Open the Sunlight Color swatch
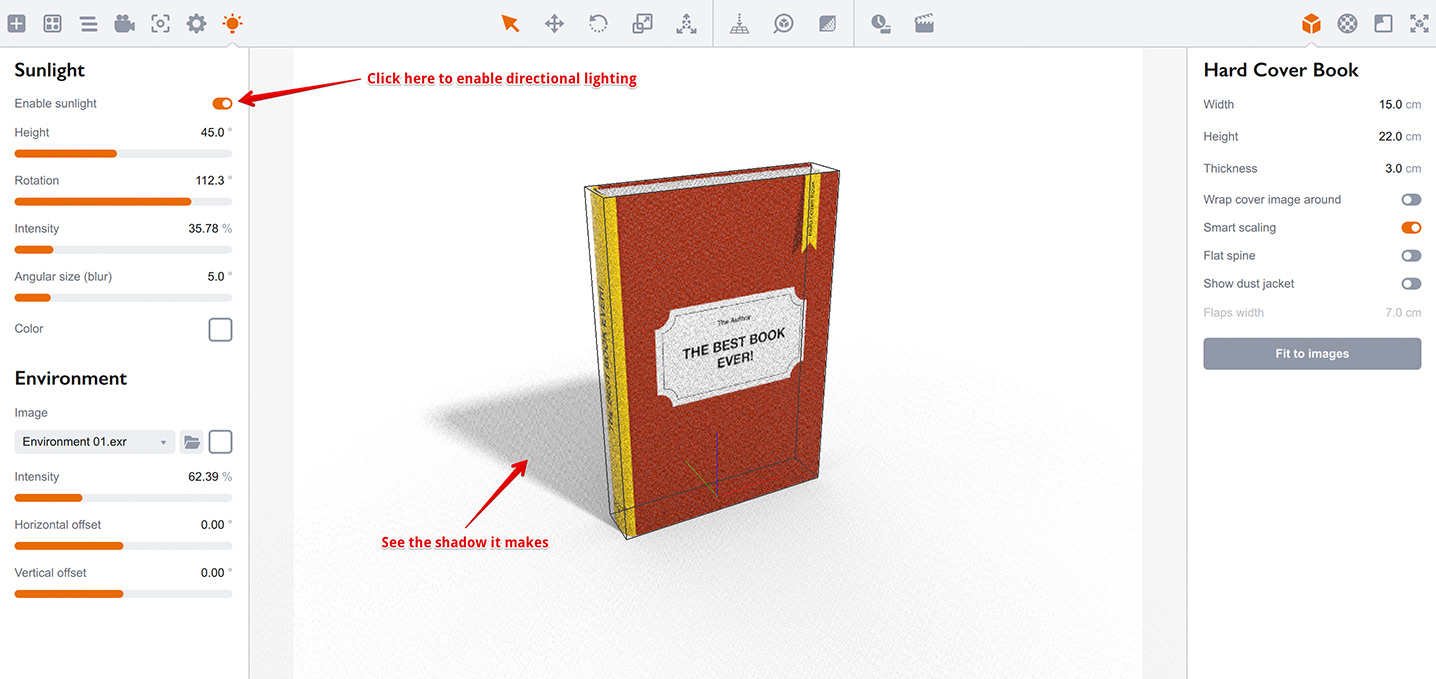1436x679 pixels. 220,329
